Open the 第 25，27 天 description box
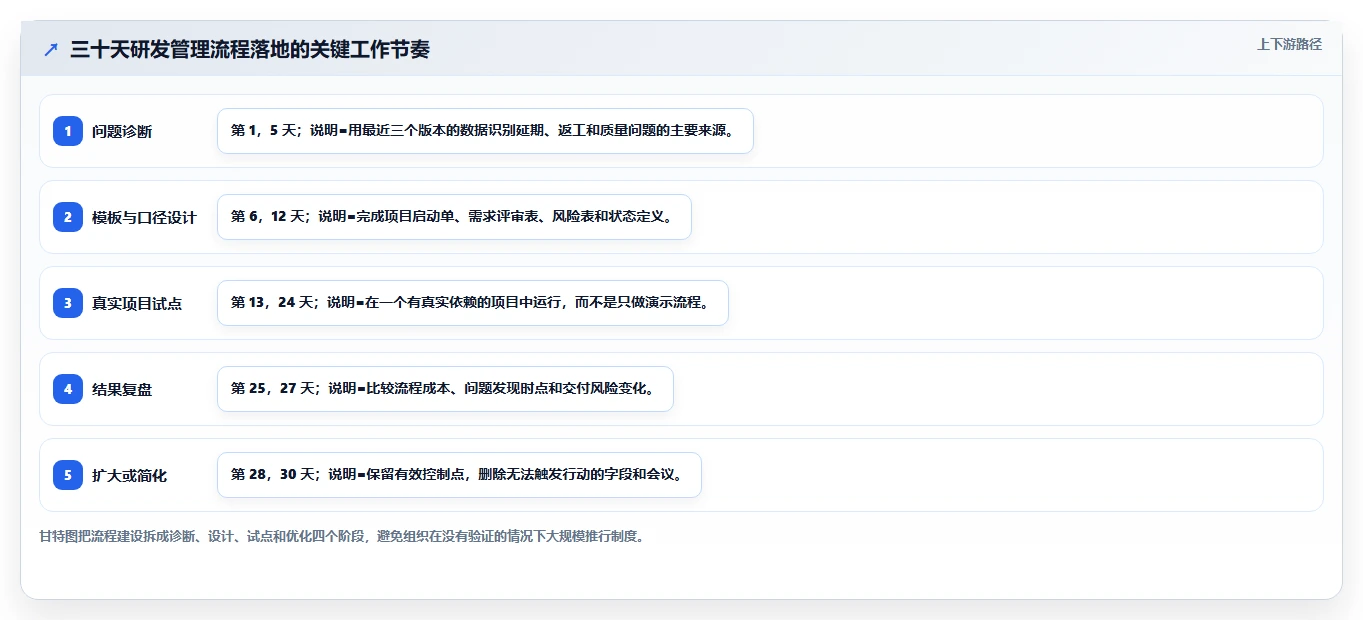Viewport: 1363px width, 620px height. (445, 389)
